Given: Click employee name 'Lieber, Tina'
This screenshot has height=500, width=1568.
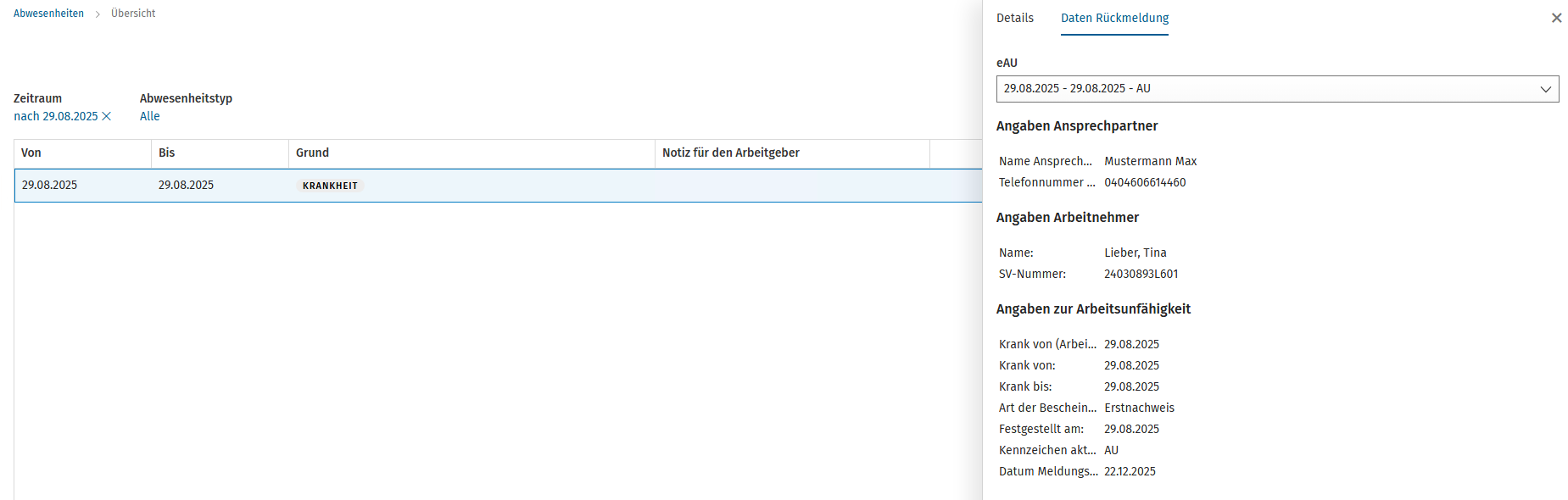Looking at the screenshot, I should tap(1135, 253).
